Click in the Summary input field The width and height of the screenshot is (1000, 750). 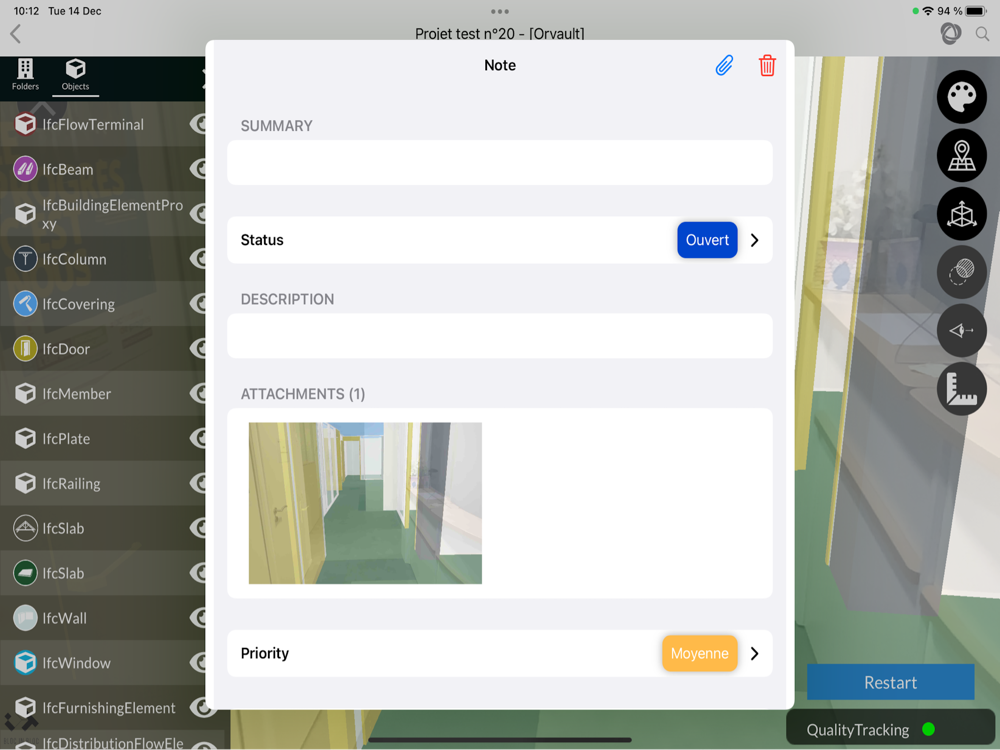pyautogui.click(x=500, y=163)
